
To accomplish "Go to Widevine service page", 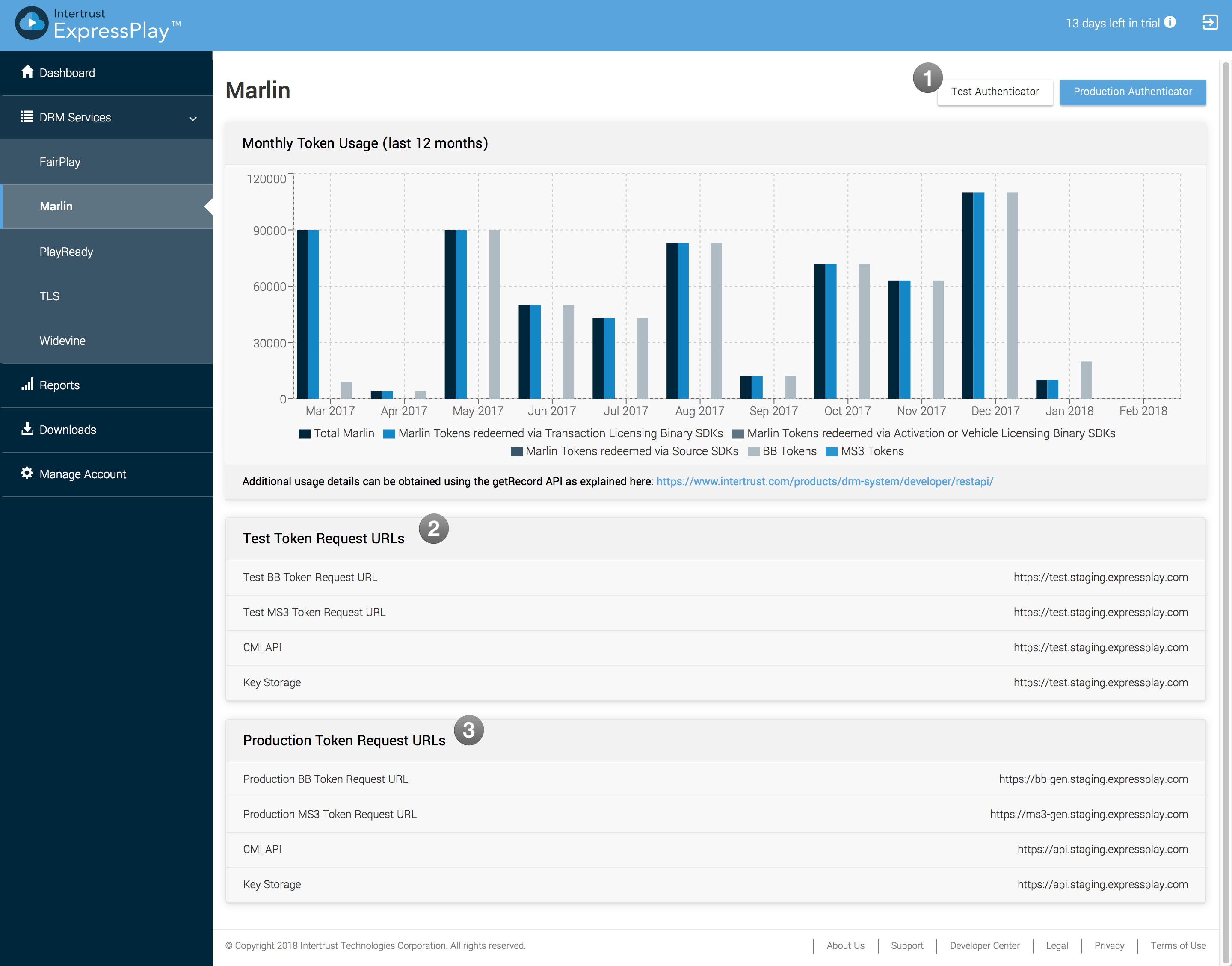I will 106,341.
